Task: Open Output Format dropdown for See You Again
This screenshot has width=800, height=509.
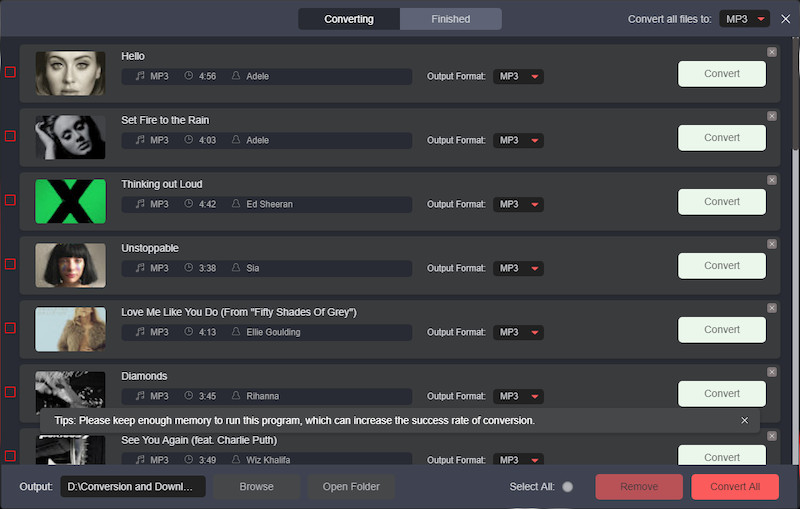Action: pos(518,459)
